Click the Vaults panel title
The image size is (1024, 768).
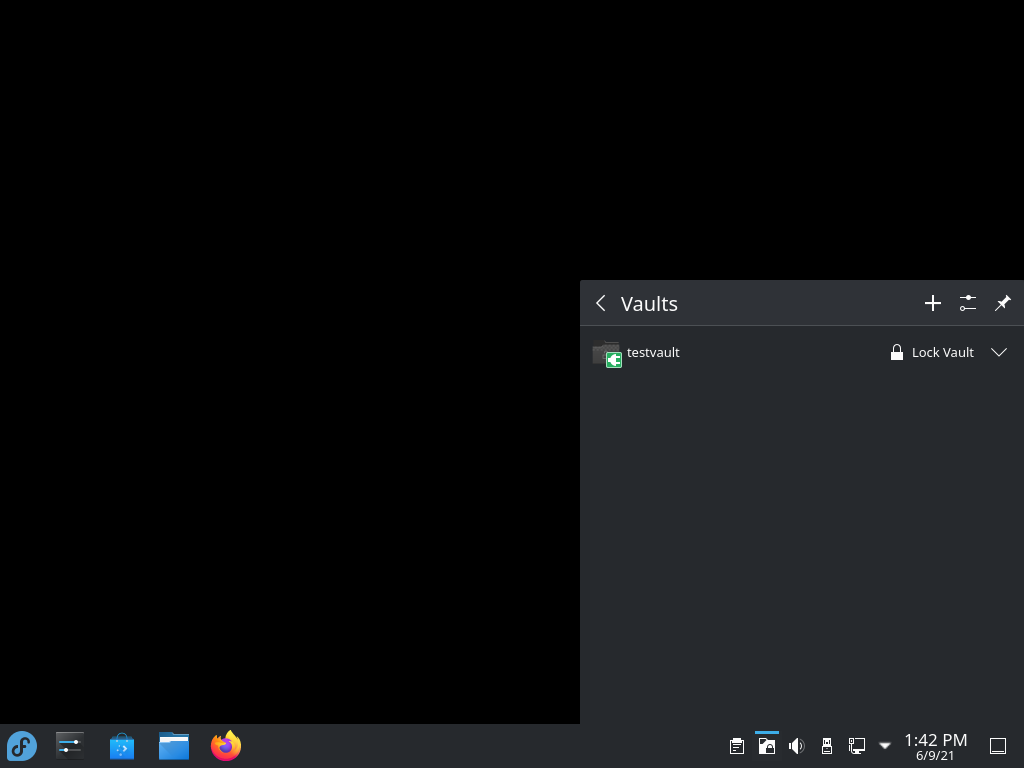pyautogui.click(x=649, y=304)
